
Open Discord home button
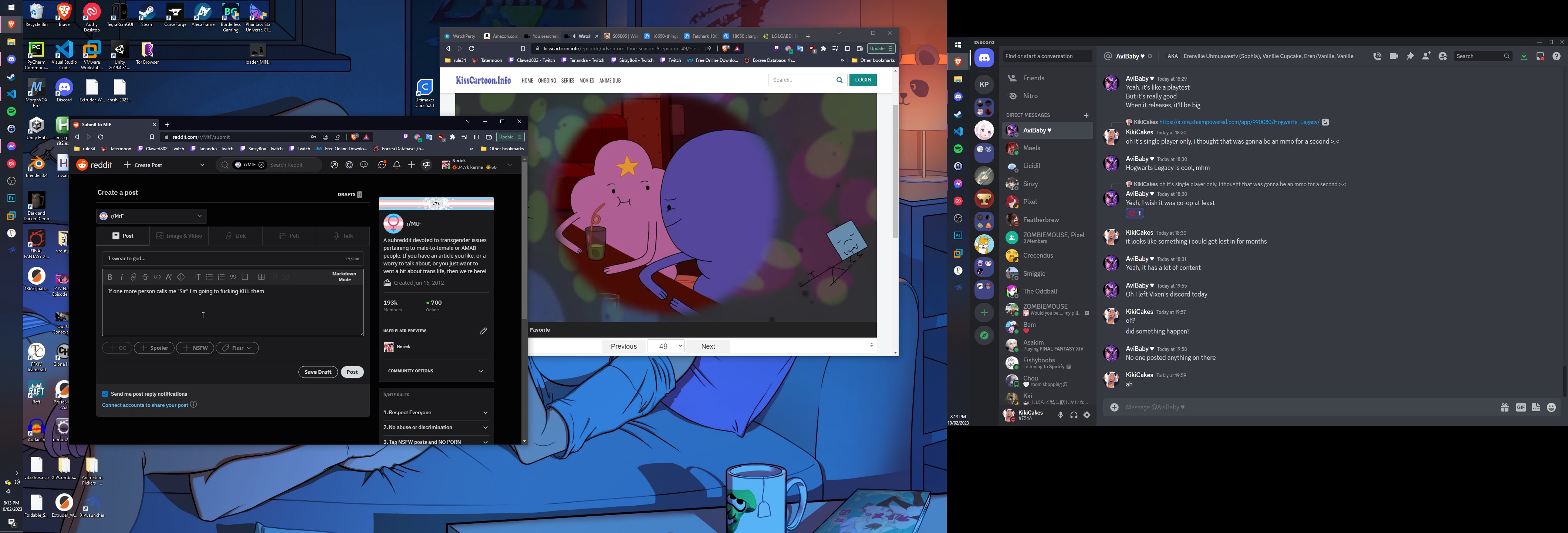(984, 58)
